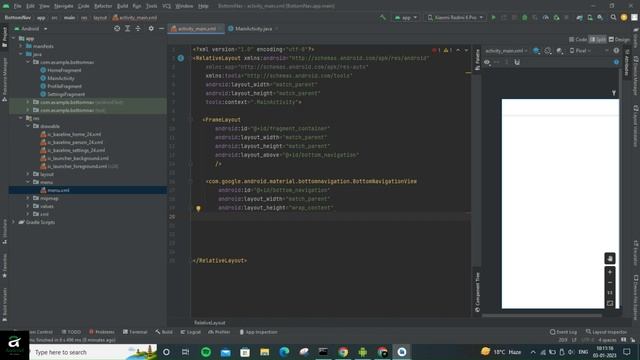Expand the values folder
Viewport: 640px width, 360px height.
point(28,206)
